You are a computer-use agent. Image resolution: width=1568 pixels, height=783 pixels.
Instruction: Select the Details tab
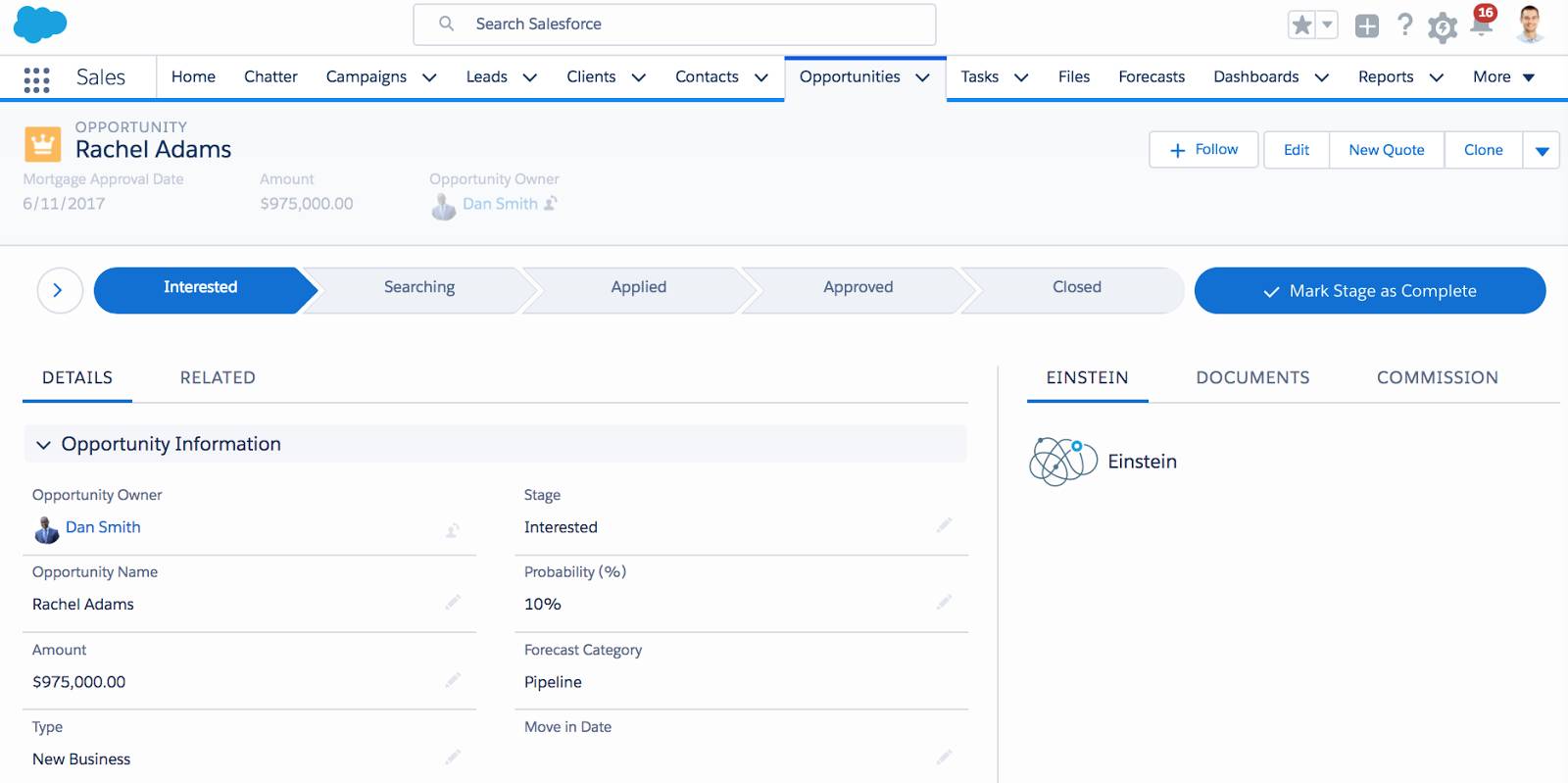pyautogui.click(x=77, y=378)
